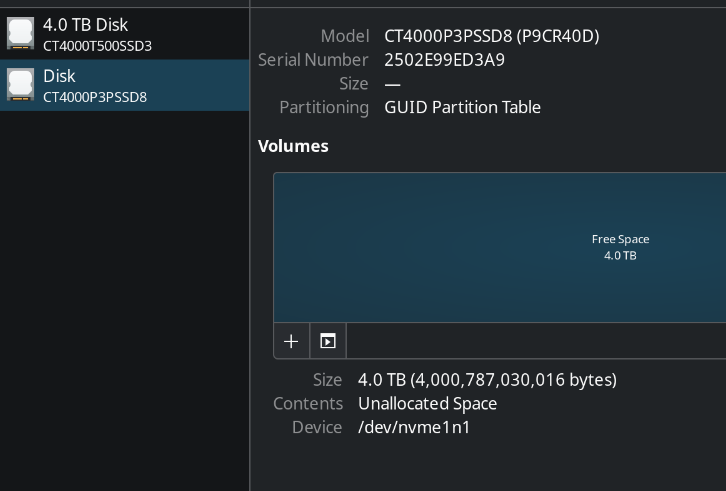The height and width of the screenshot is (491, 726).
Task: Click the Serial Number field label
Action: click(x=313, y=60)
